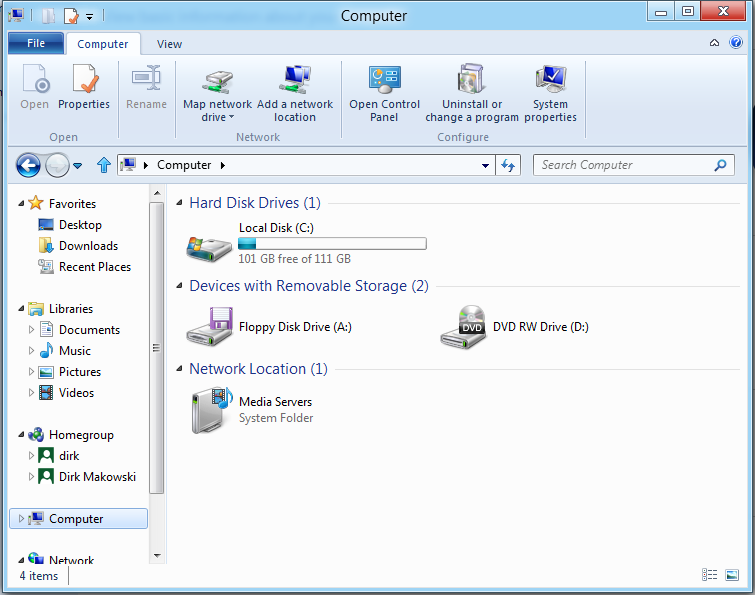Refresh the Computer location
This screenshot has width=755, height=595.
tap(508, 165)
